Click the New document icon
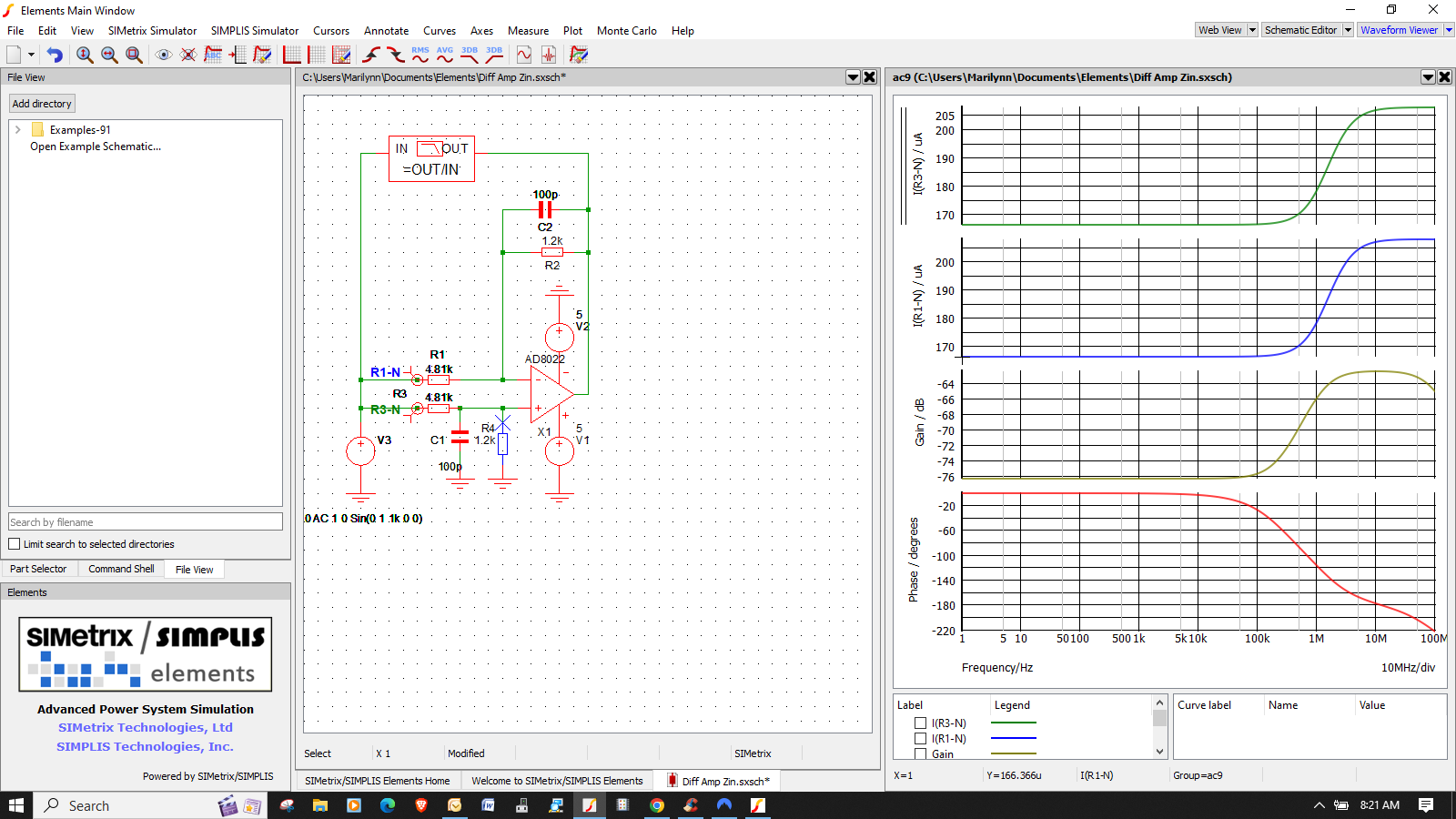The height and width of the screenshot is (819, 1456). [14, 55]
